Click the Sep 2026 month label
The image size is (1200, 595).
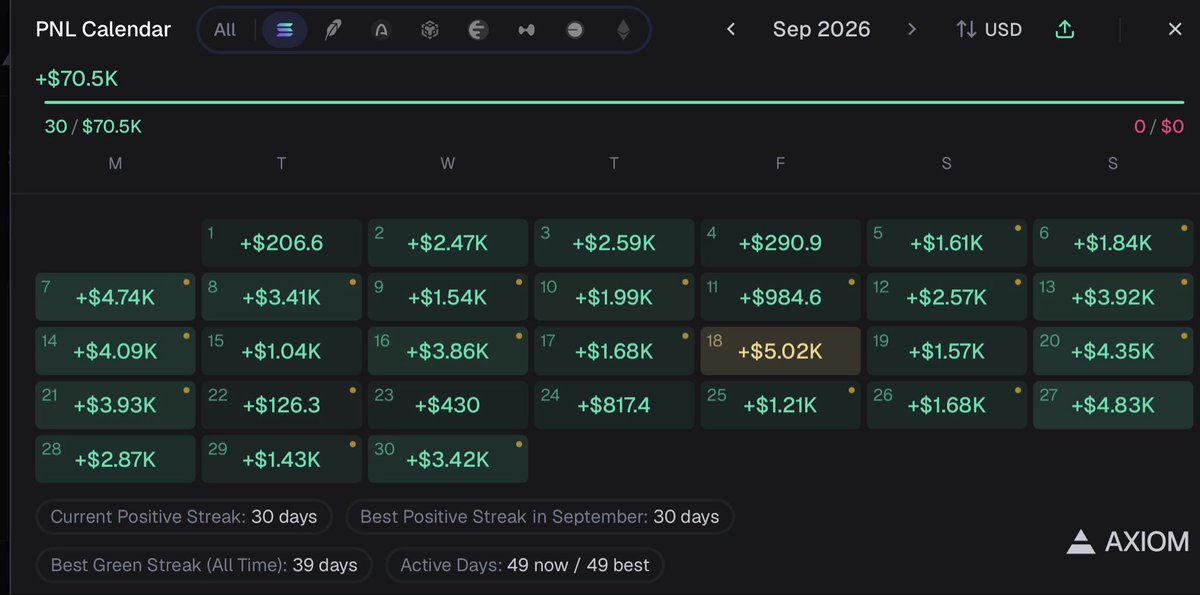tap(821, 29)
